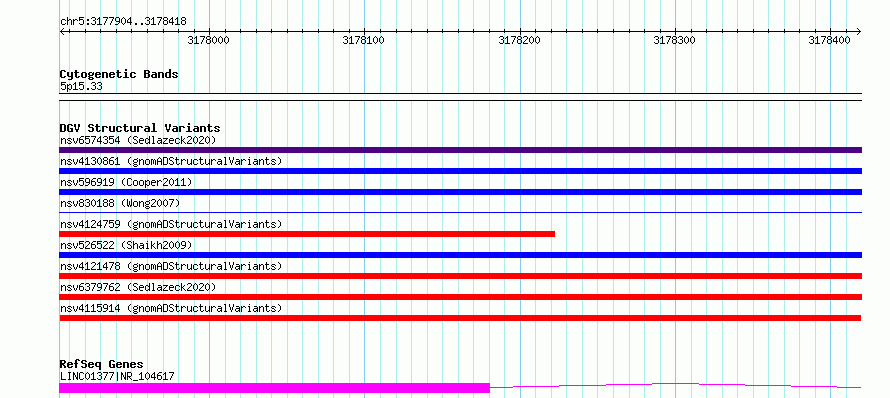The height and width of the screenshot is (398, 890).
Task: Click the 3178000 ruler position label
Action: (208, 41)
